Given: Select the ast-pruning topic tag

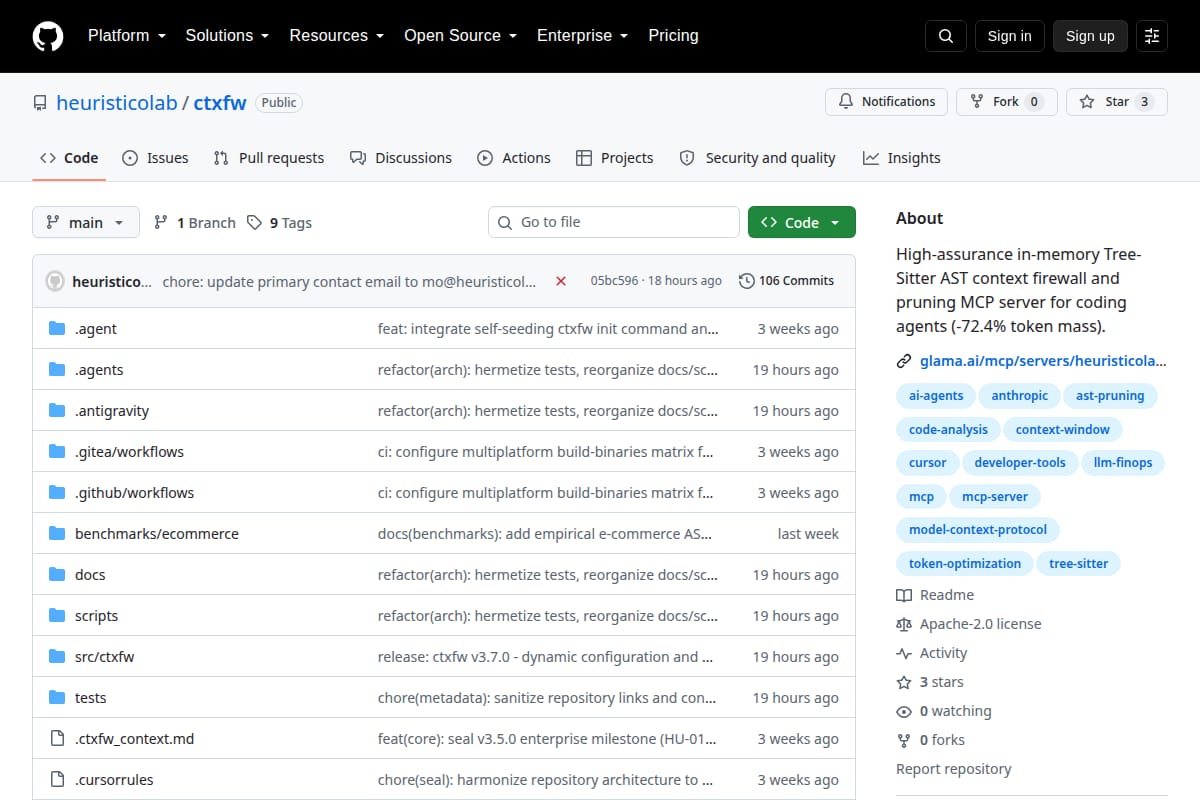Looking at the screenshot, I should [x=1110, y=396].
